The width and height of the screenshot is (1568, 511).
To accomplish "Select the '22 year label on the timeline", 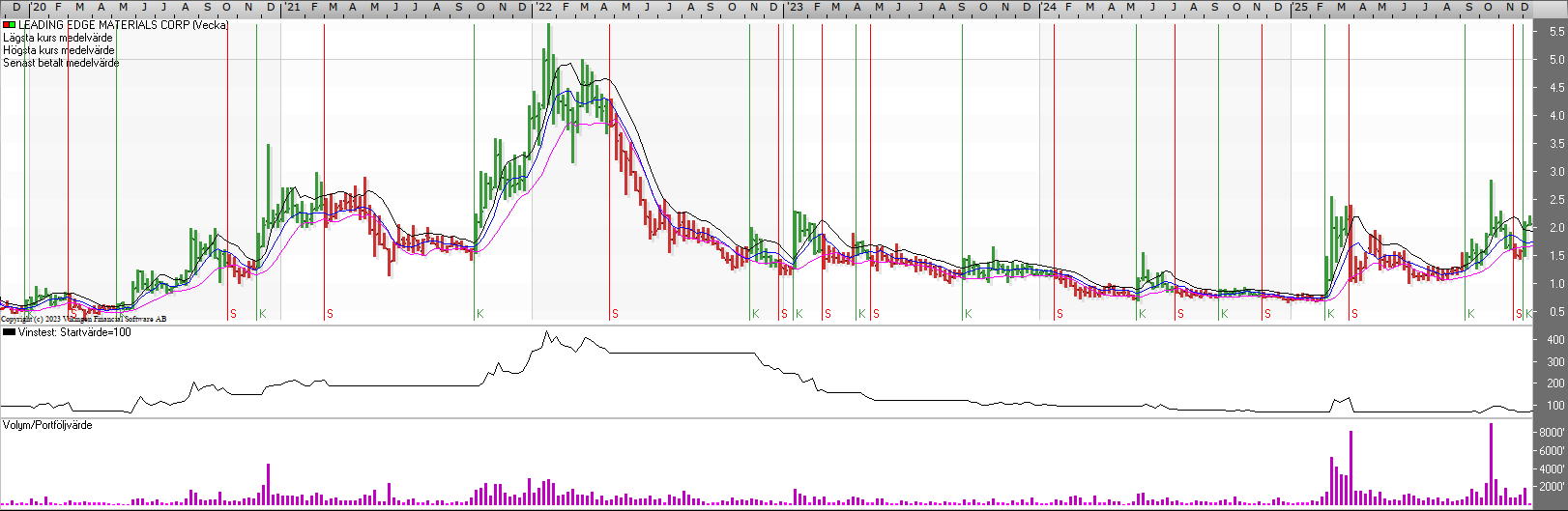I will click(543, 8).
